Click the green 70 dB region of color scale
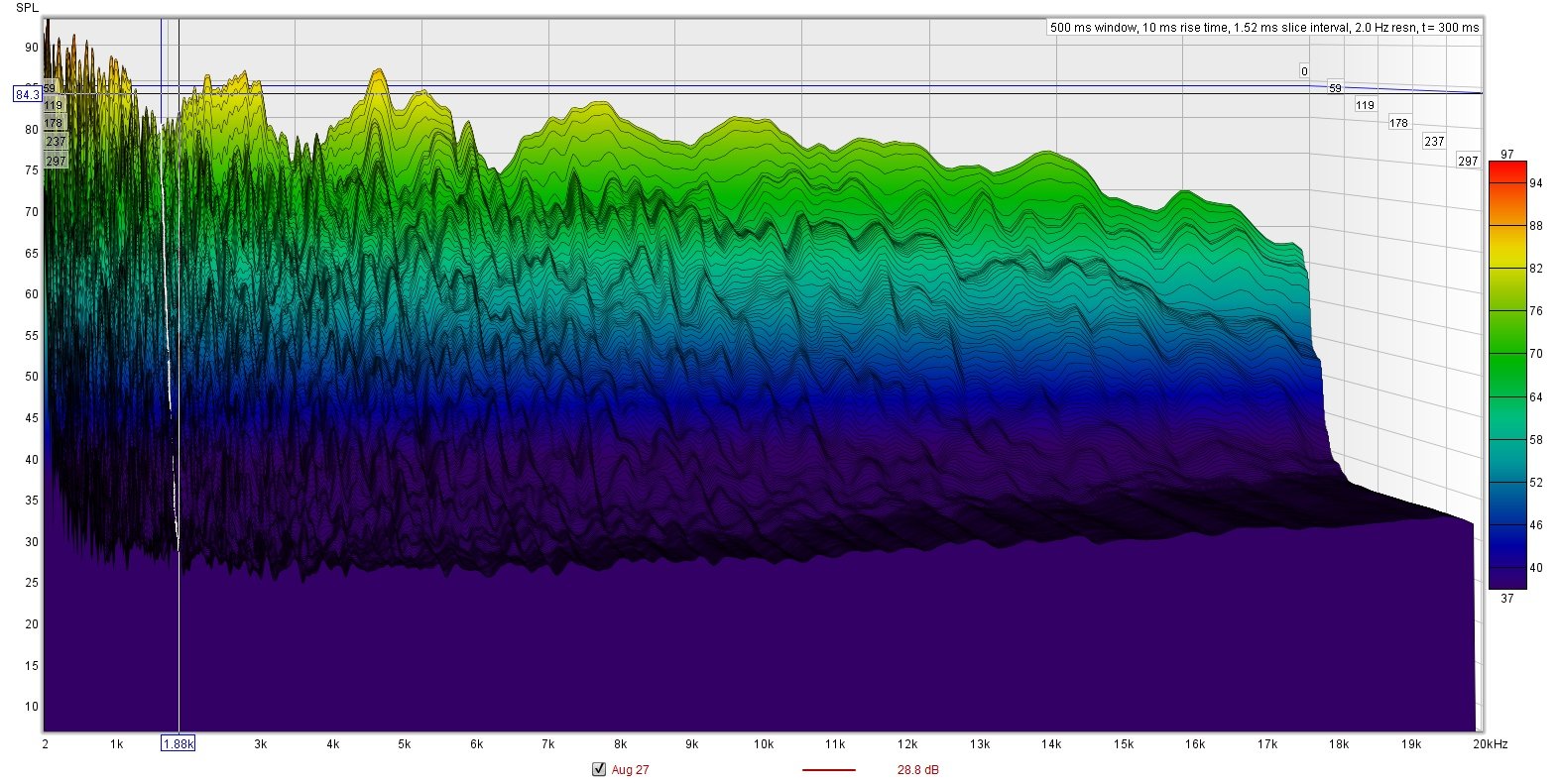 pyautogui.click(x=1506, y=354)
